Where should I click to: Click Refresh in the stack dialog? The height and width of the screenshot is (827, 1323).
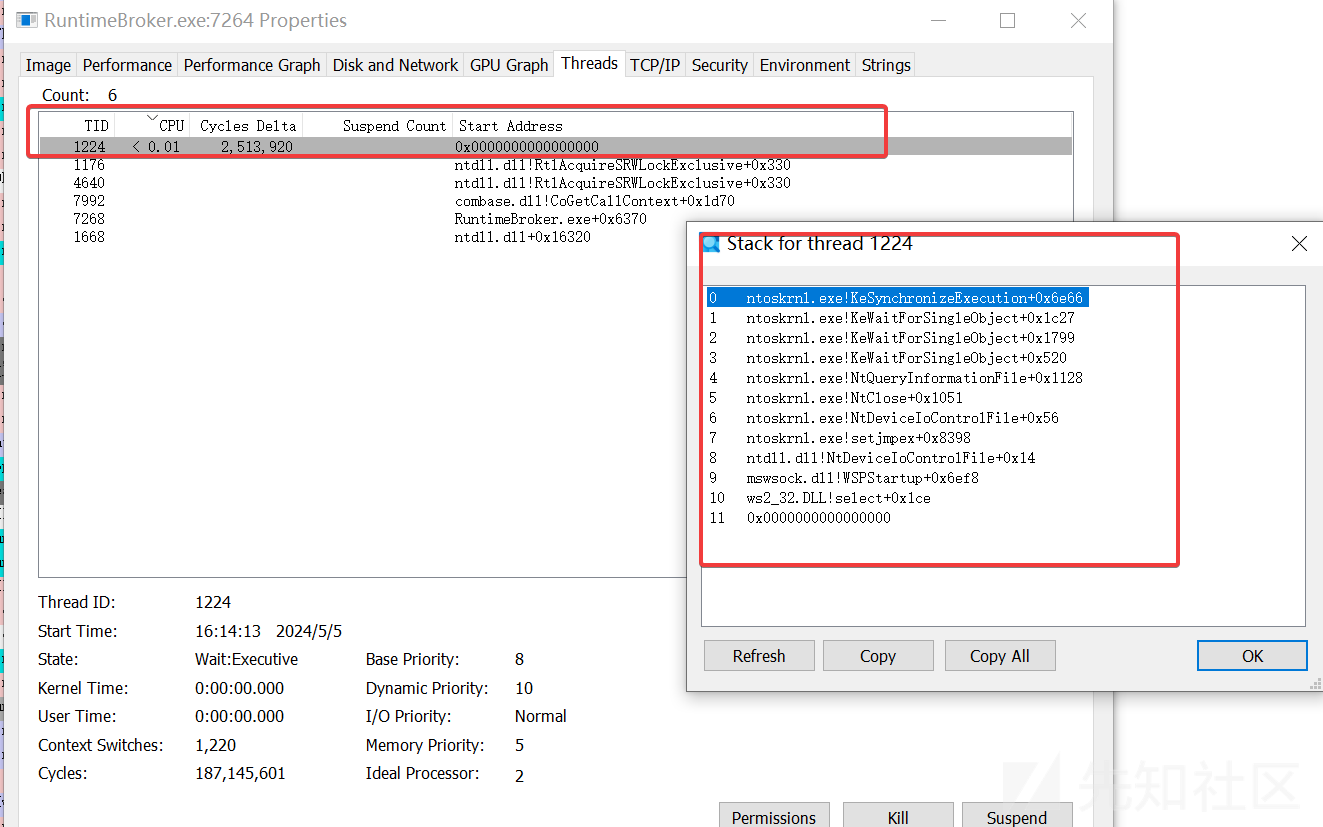coord(759,656)
